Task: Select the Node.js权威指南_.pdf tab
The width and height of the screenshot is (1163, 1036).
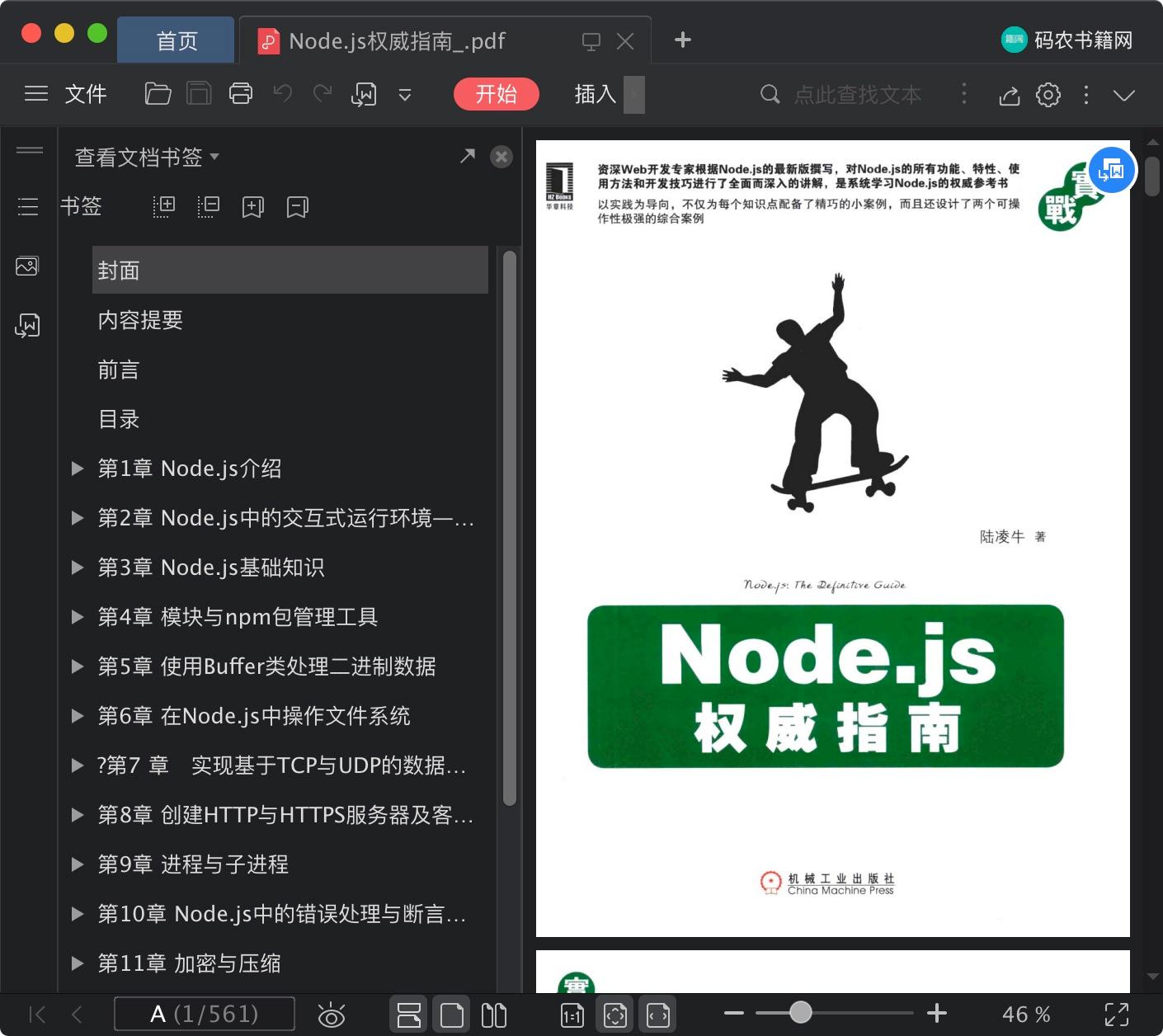Action: click(445, 40)
